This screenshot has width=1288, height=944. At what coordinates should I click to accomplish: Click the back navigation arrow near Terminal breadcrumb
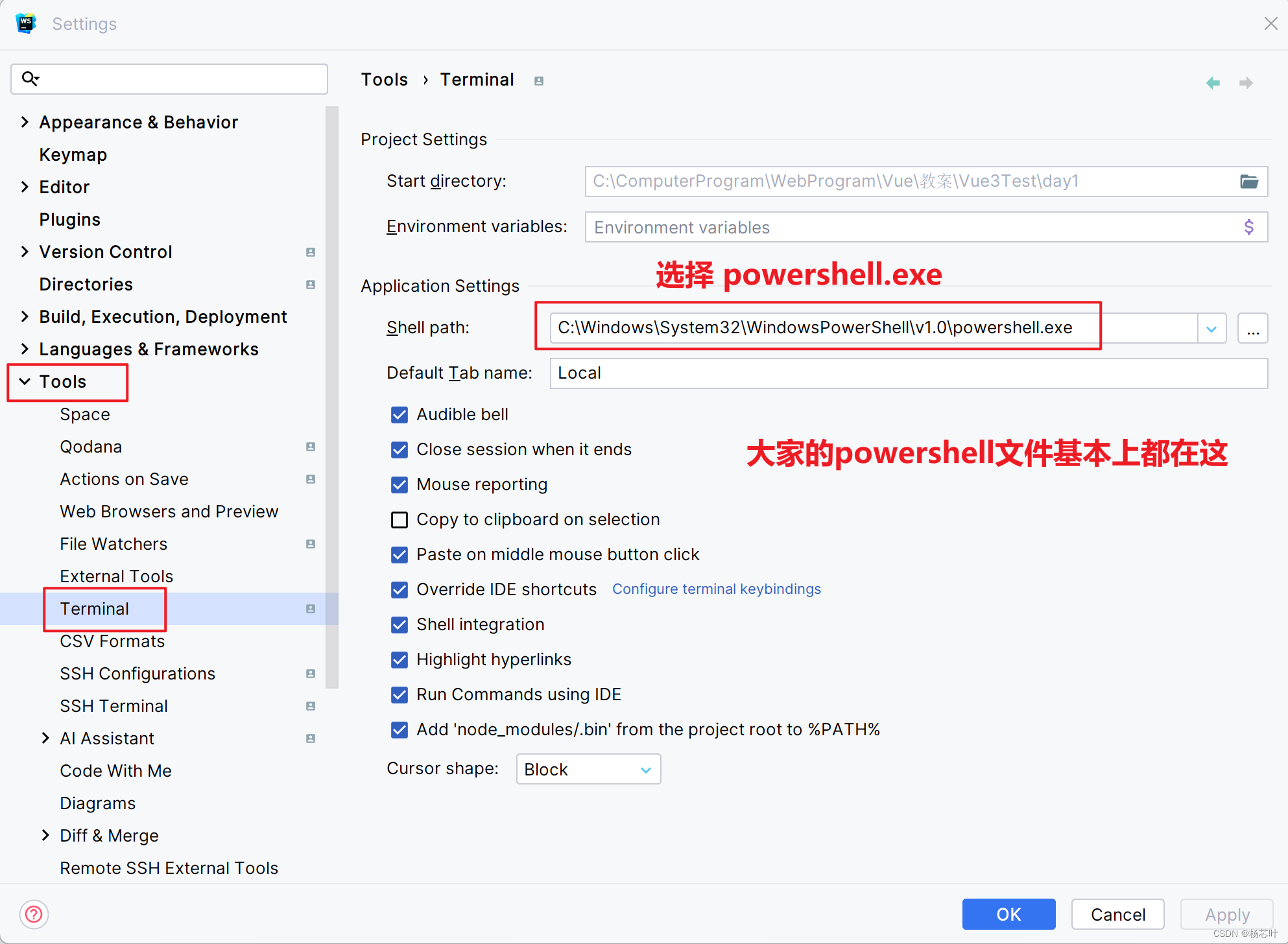(x=1213, y=83)
